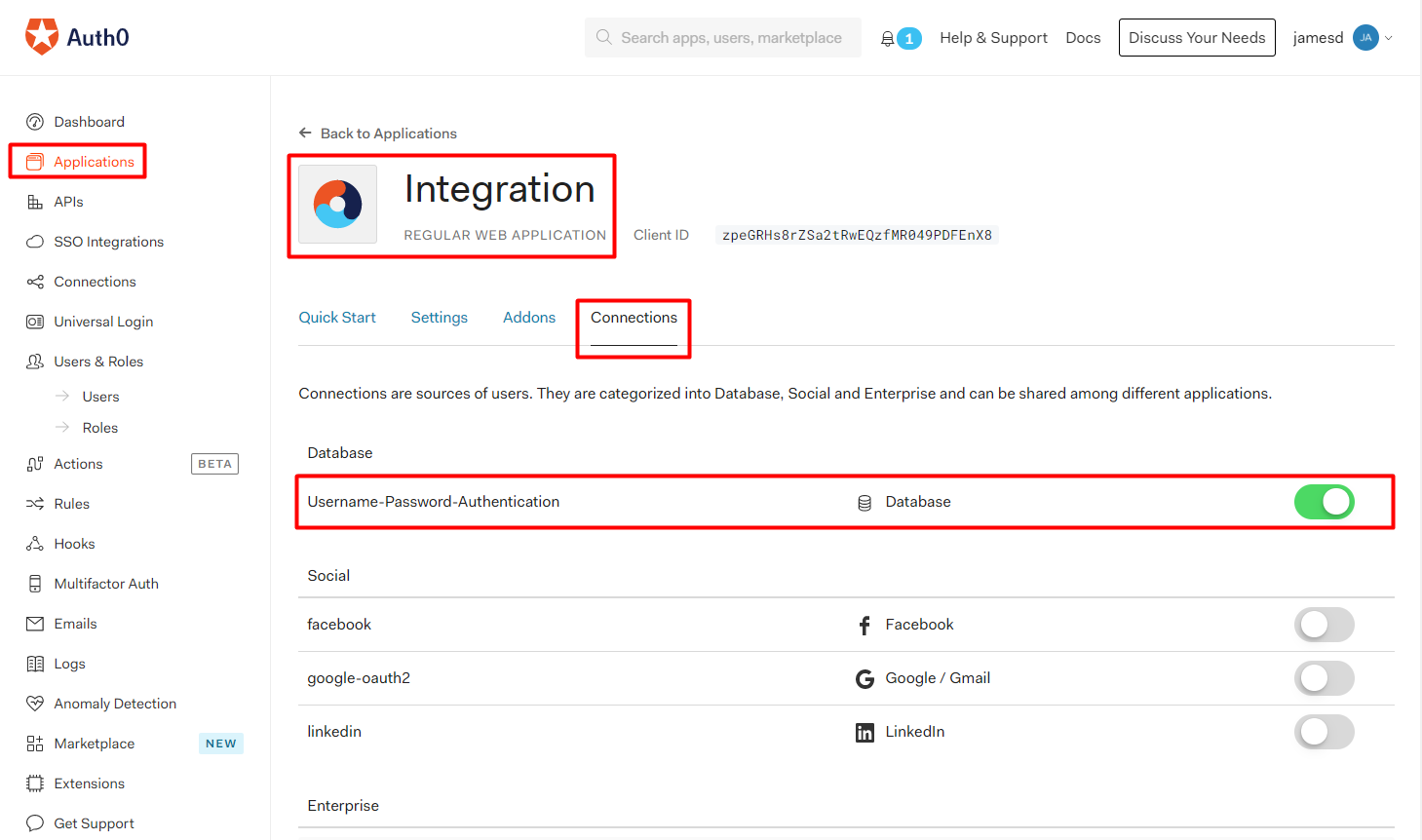The height and width of the screenshot is (840, 1422).
Task: Click the BETA badge next to Actions
Action: 215,464
